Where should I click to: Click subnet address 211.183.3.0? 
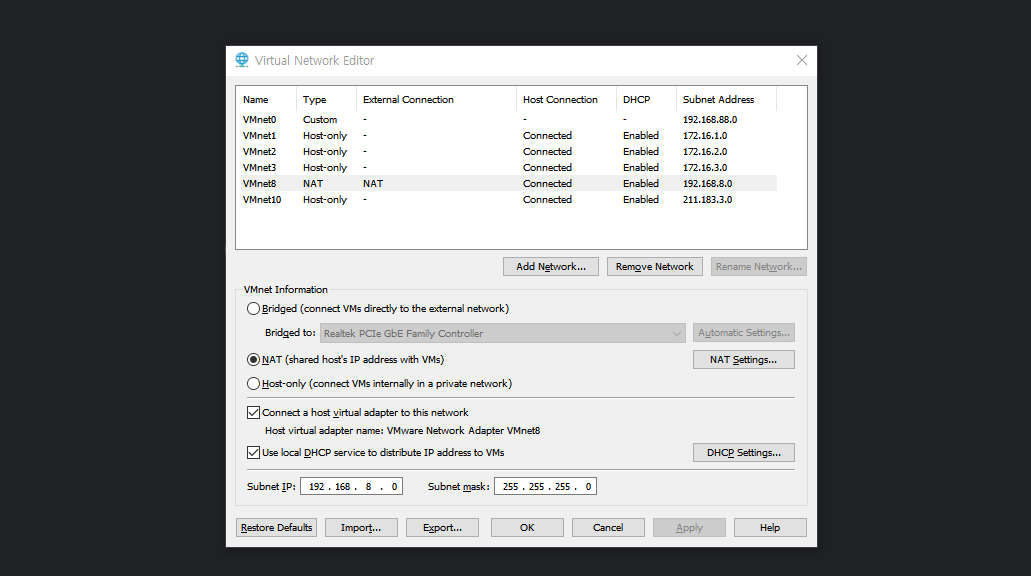tap(707, 199)
